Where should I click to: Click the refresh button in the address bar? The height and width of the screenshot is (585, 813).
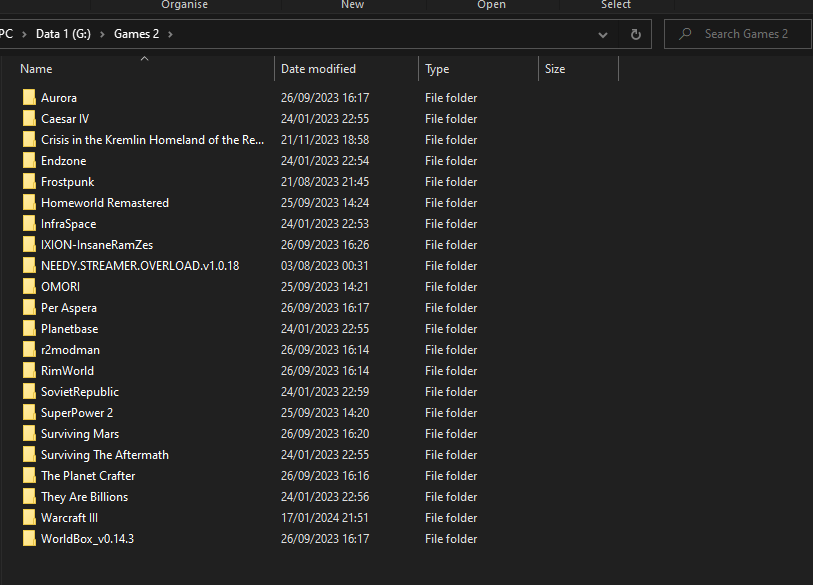[x=635, y=34]
